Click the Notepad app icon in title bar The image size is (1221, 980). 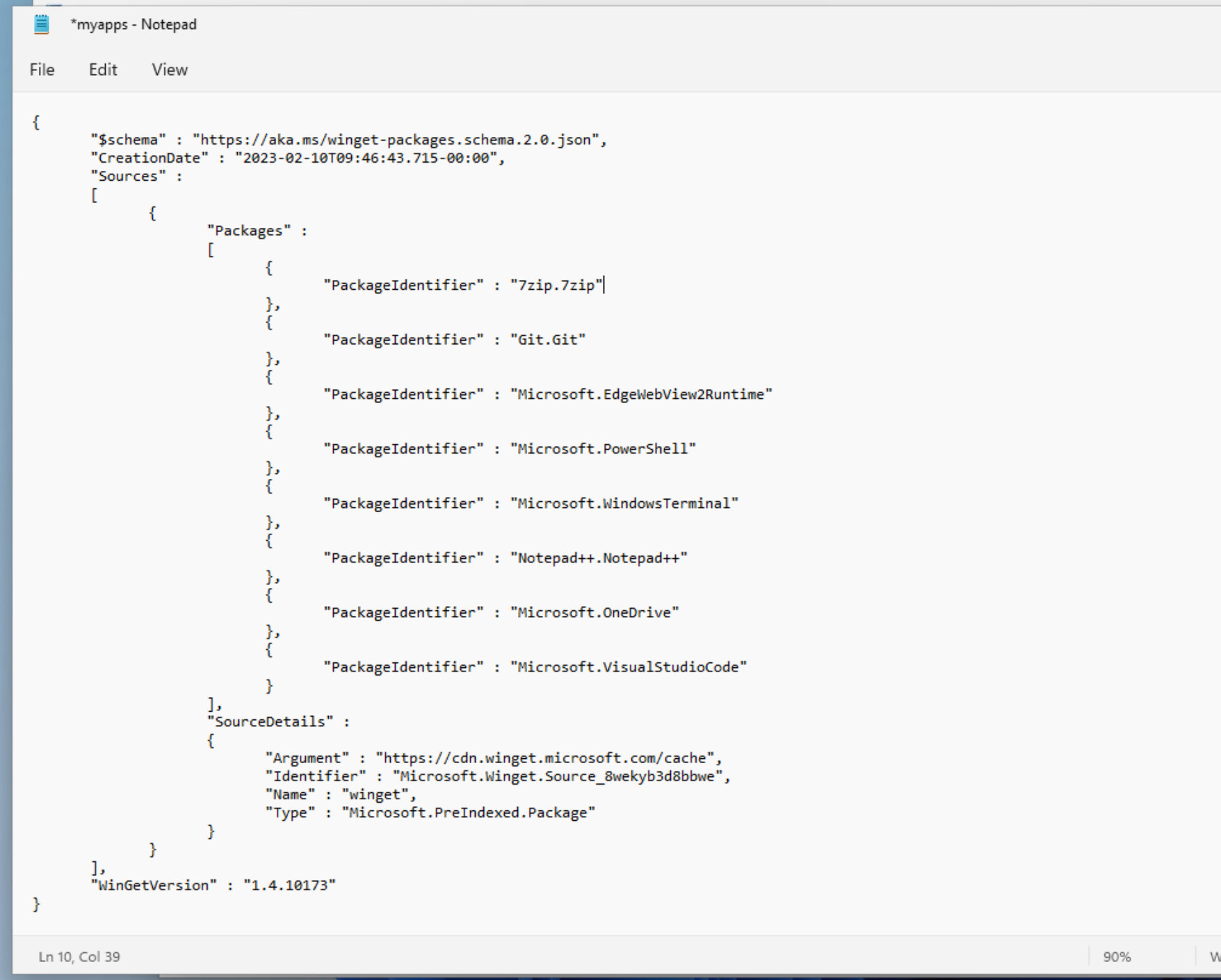42,24
